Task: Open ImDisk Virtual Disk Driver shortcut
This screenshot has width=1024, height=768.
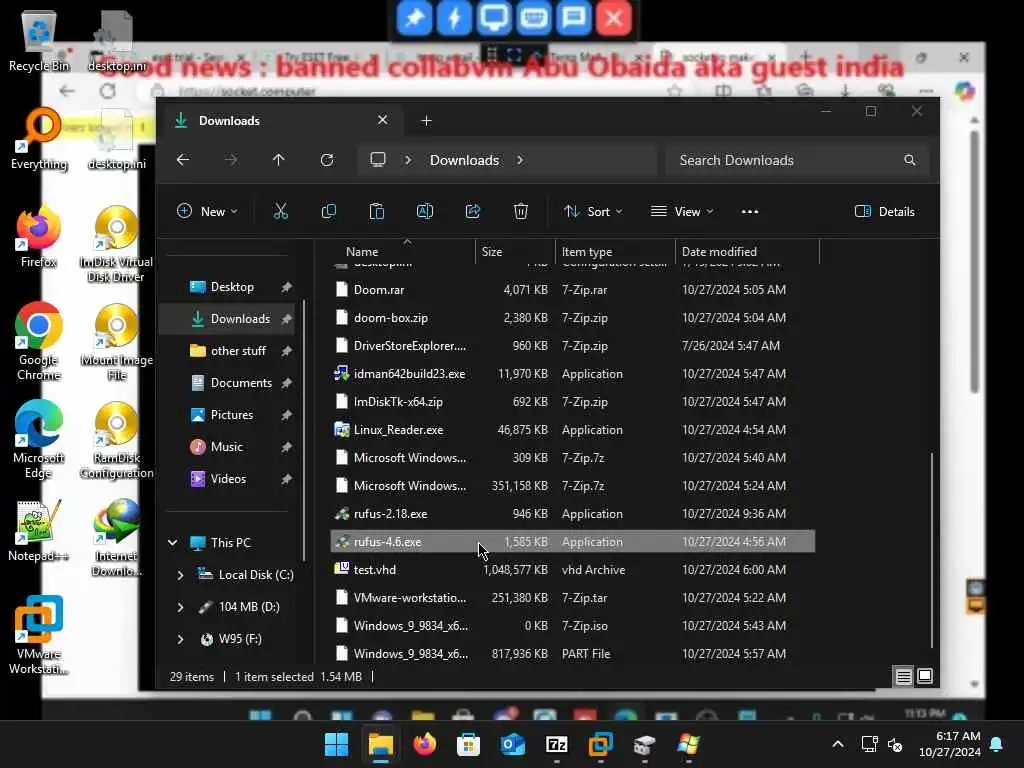Action: pos(116,244)
